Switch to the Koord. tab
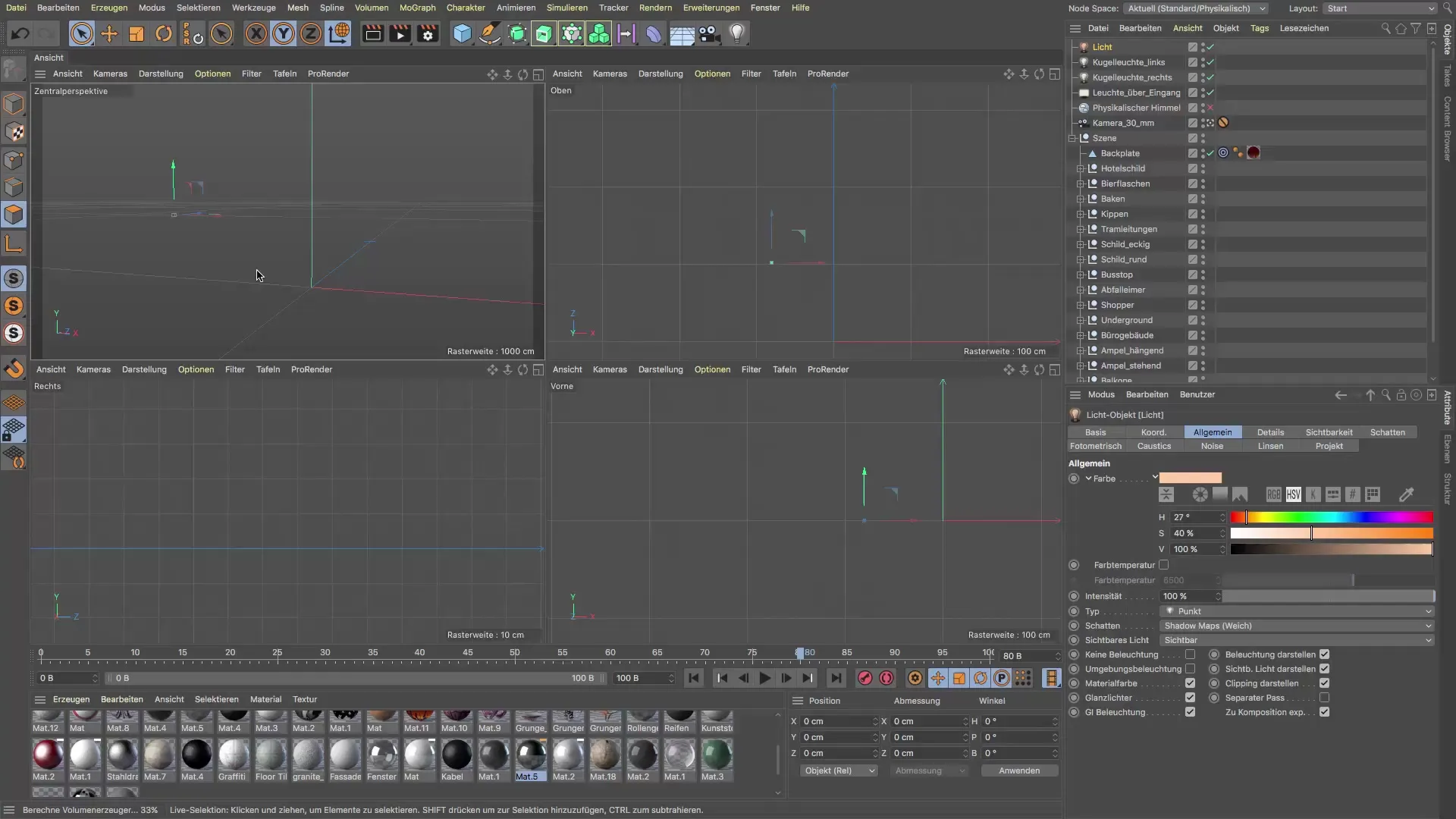The height and width of the screenshot is (819, 1456). pyautogui.click(x=1153, y=432)
